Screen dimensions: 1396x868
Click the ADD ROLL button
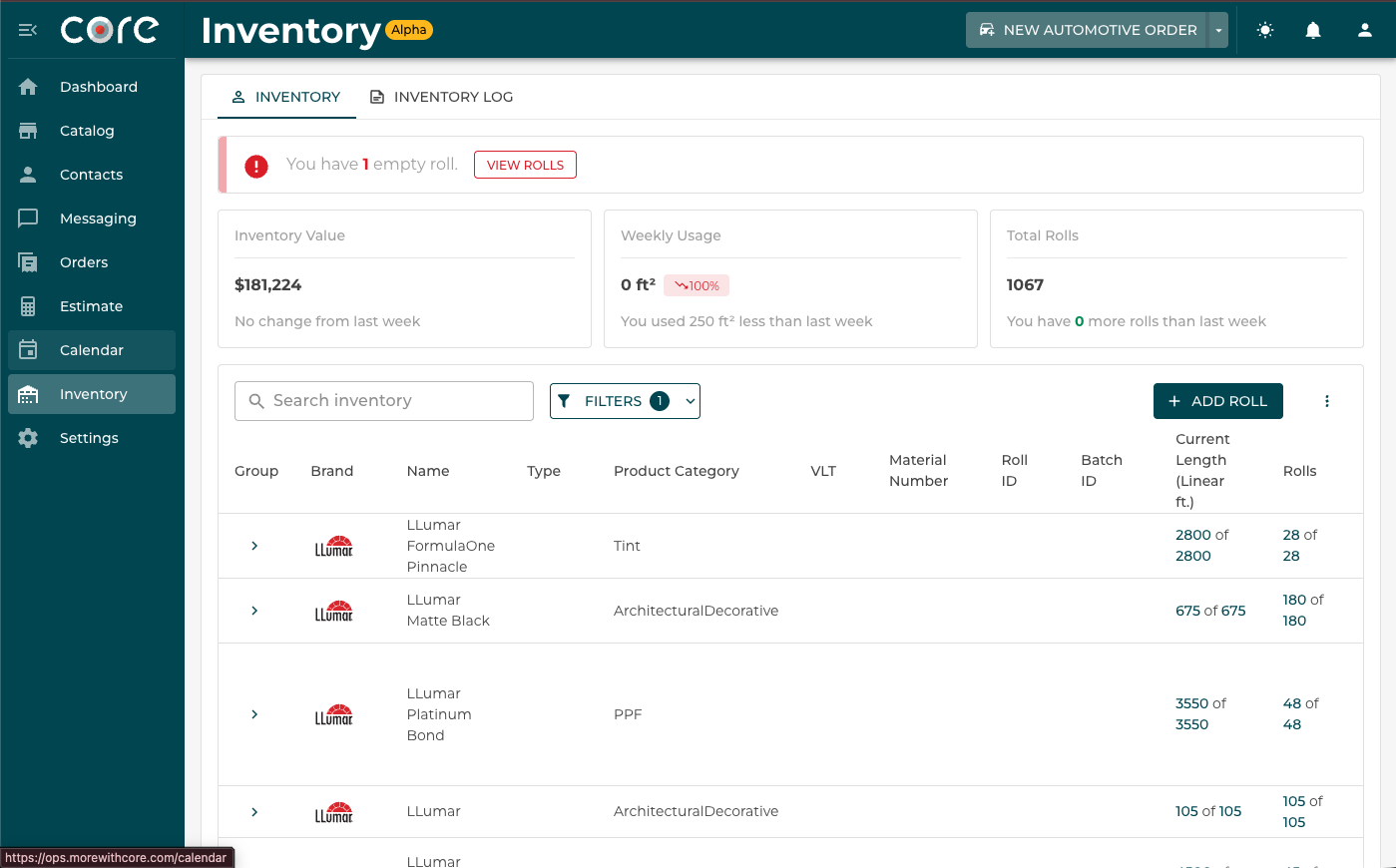1217,401
